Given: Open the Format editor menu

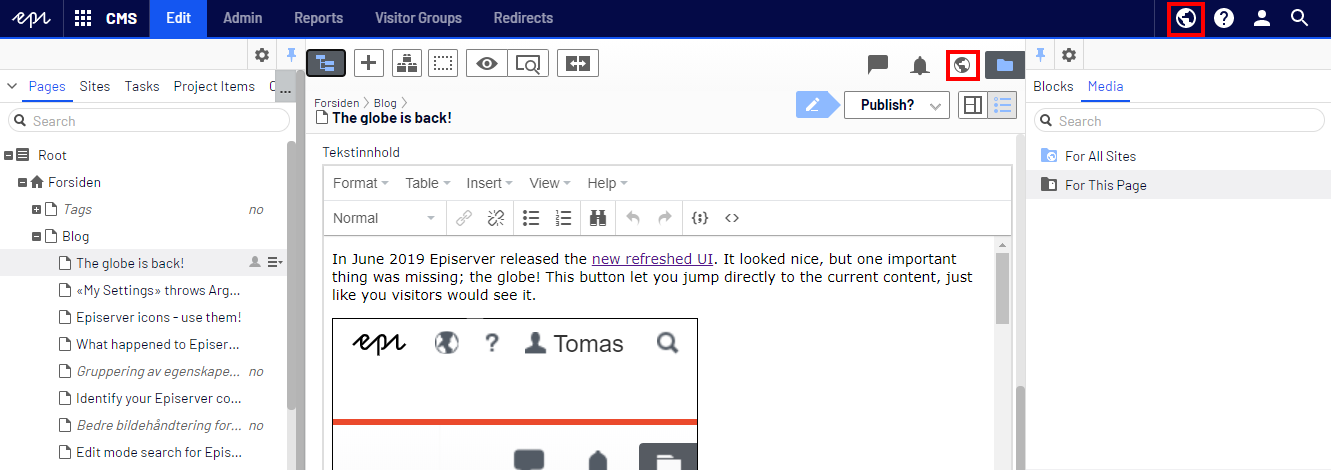Looking at the screenshot, I should [361, 183].
